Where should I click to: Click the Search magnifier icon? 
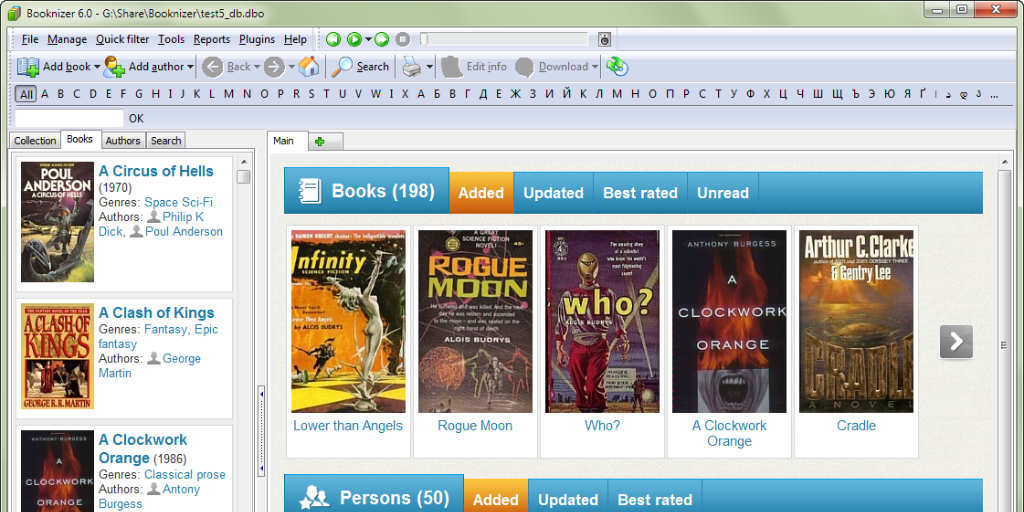(x=342, y=67)
